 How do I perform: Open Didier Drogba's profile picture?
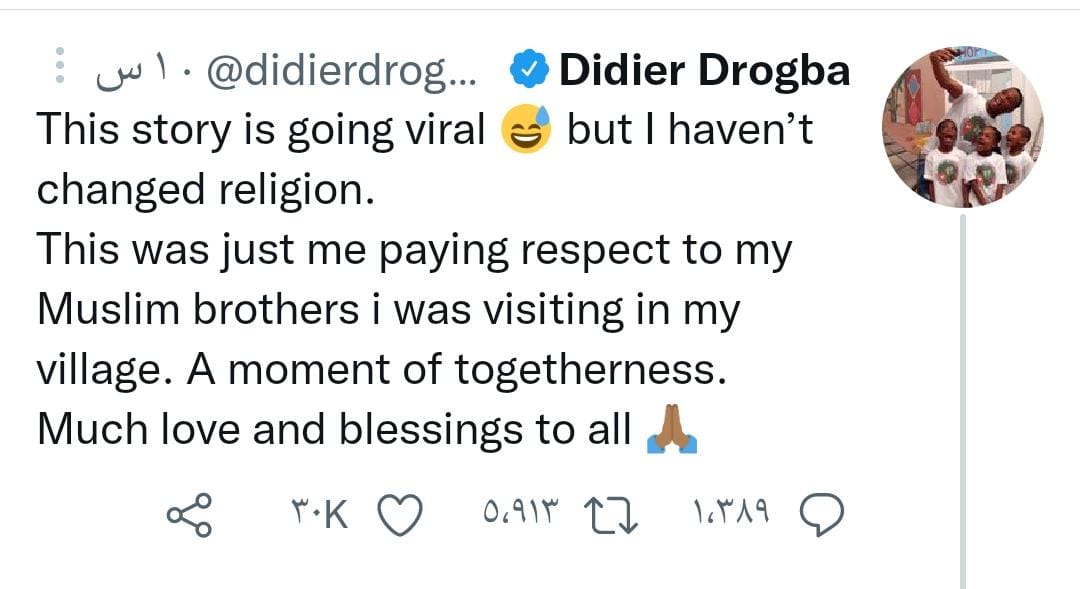point(962,127)
